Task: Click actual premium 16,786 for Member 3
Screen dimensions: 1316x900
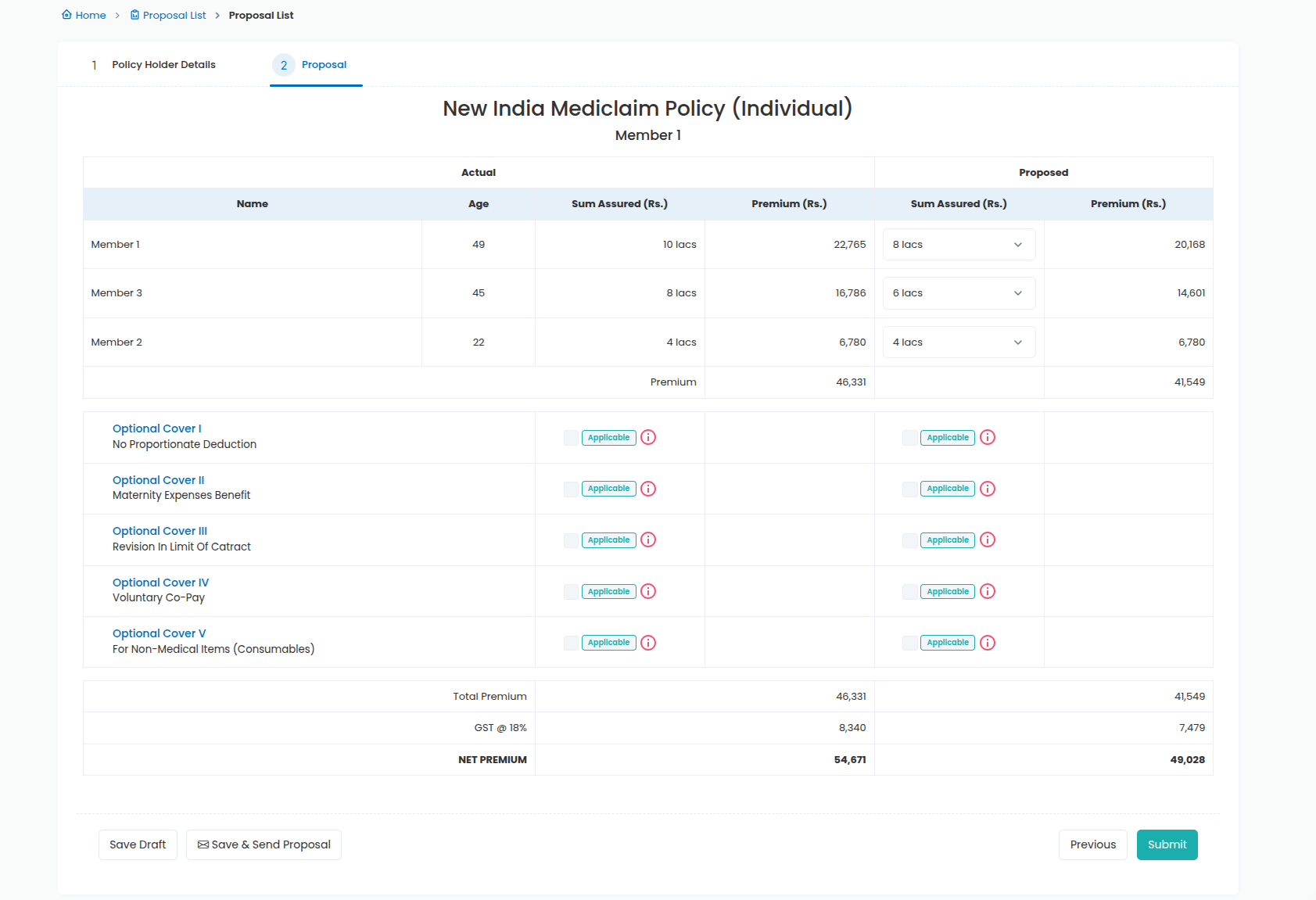Action: point(851,293)
